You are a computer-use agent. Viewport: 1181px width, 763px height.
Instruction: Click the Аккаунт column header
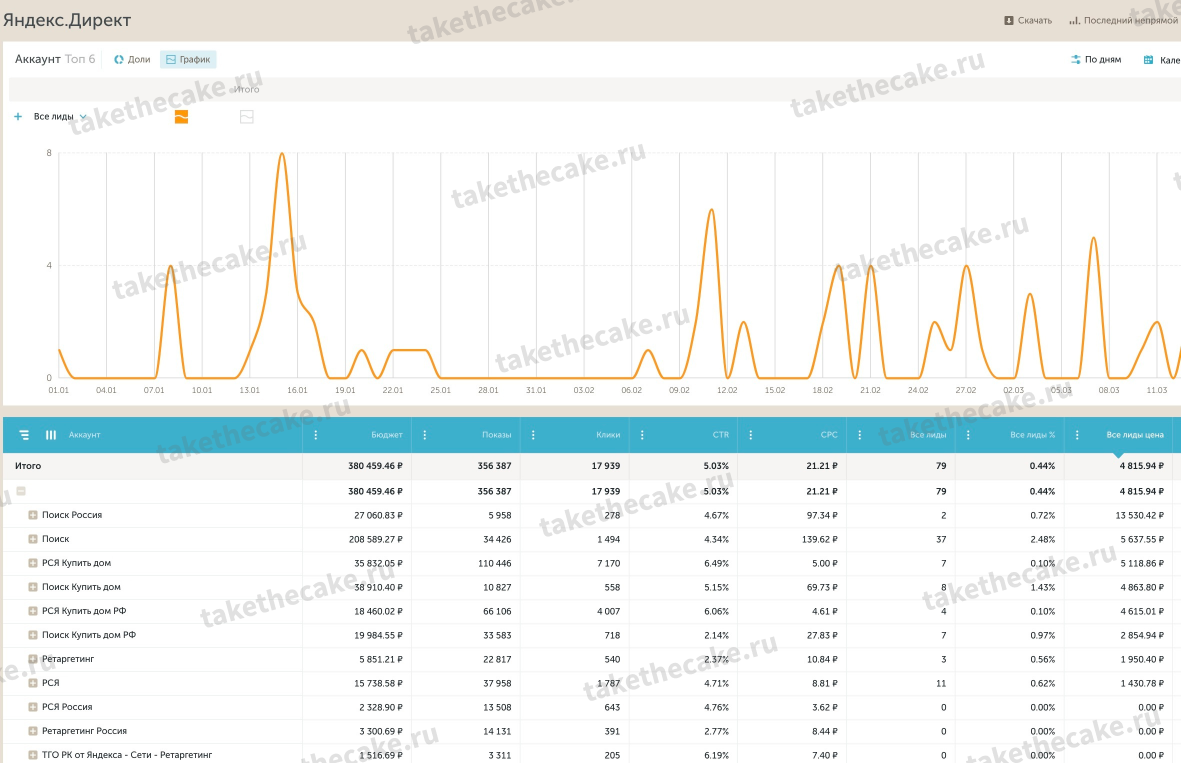pyautogui.click(x=84, y=435)
